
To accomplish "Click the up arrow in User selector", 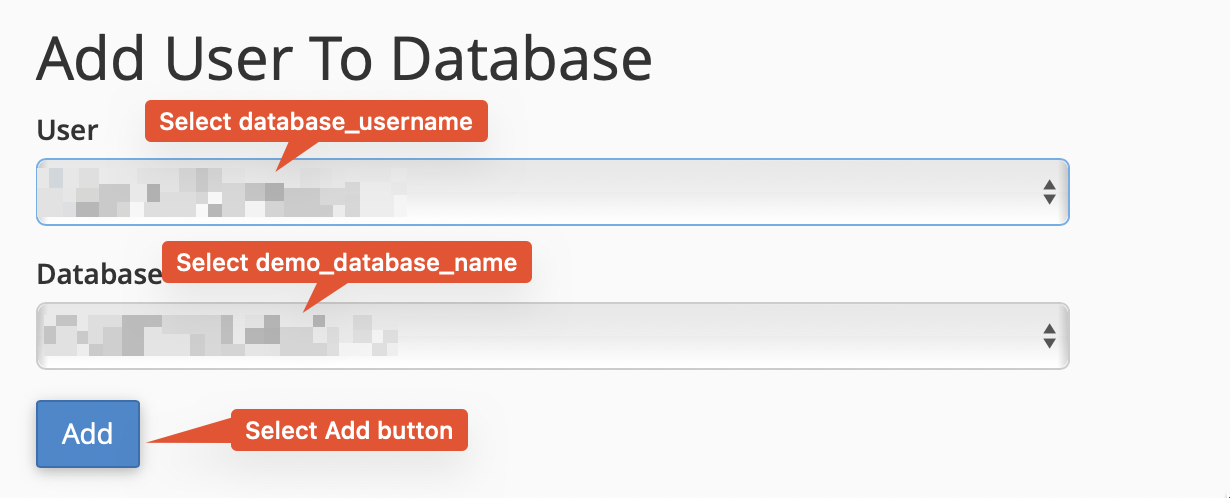I will (x=1049, y=185).
